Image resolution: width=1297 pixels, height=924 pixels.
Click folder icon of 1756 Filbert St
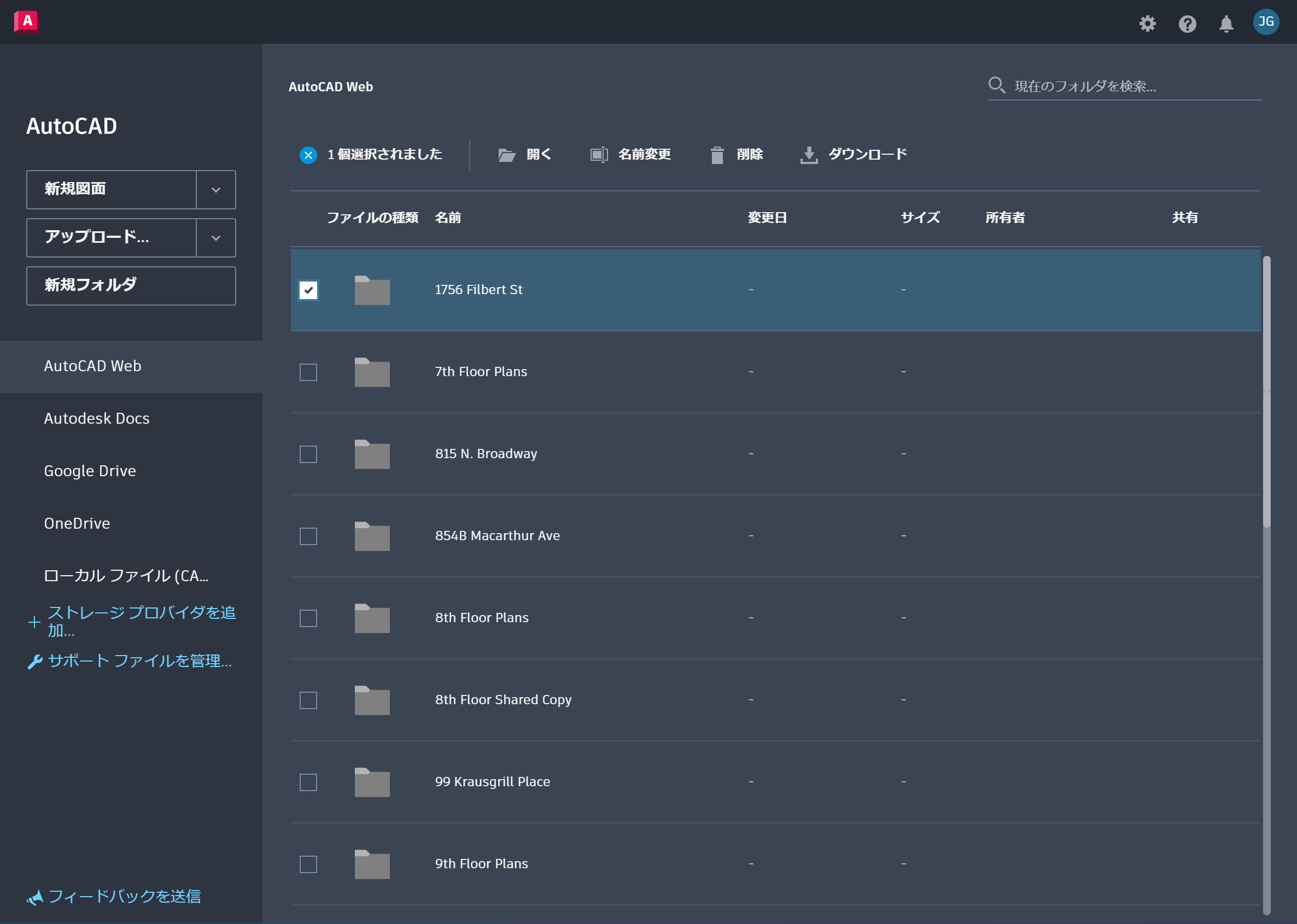[x=372, y=290]
